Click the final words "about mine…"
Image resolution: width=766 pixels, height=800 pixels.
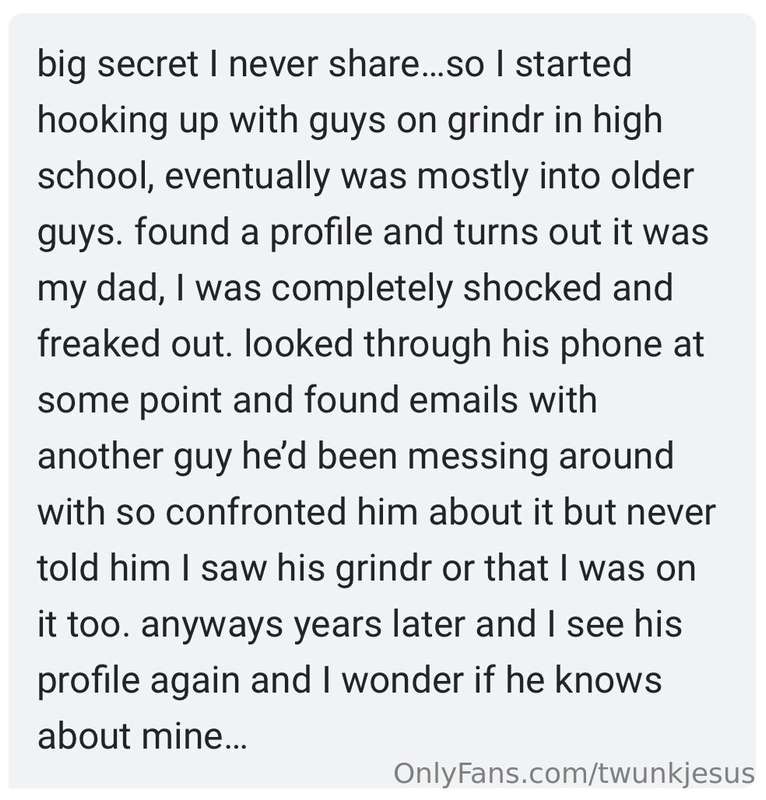coord(142,737)
